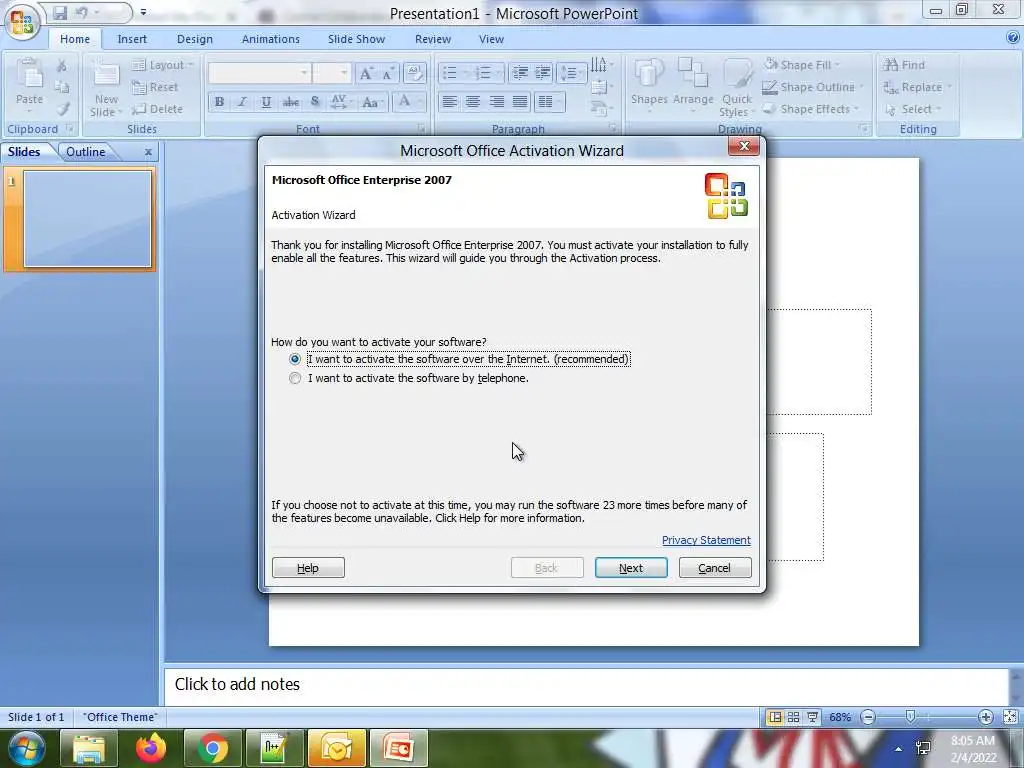Open the font name combo box
Viewport: 1024px width, 768px height.
[x=259, y=72]
